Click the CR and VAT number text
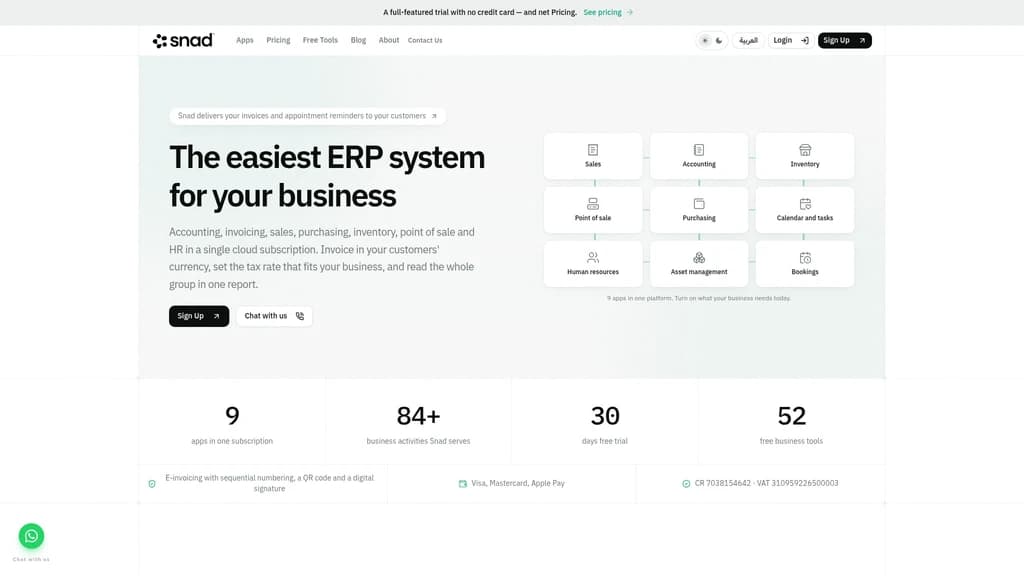This screenshot has height=576, width=1024. [767, 483]
